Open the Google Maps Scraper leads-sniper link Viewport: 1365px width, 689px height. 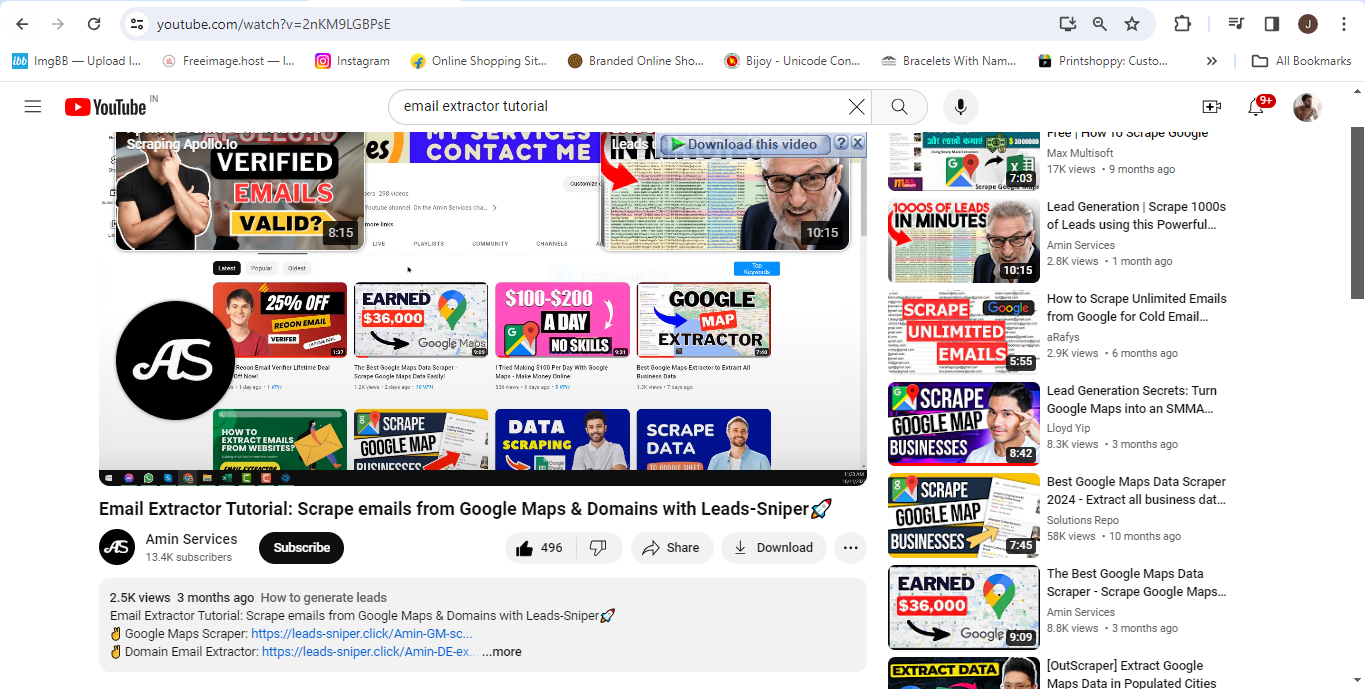pos(362,634)
